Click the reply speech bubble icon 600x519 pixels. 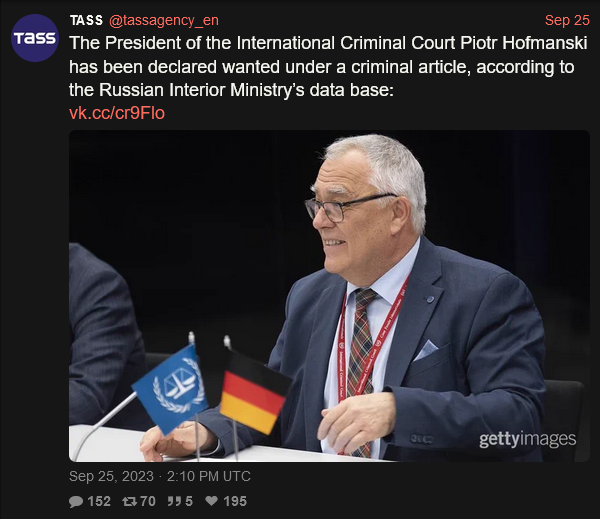76,501
